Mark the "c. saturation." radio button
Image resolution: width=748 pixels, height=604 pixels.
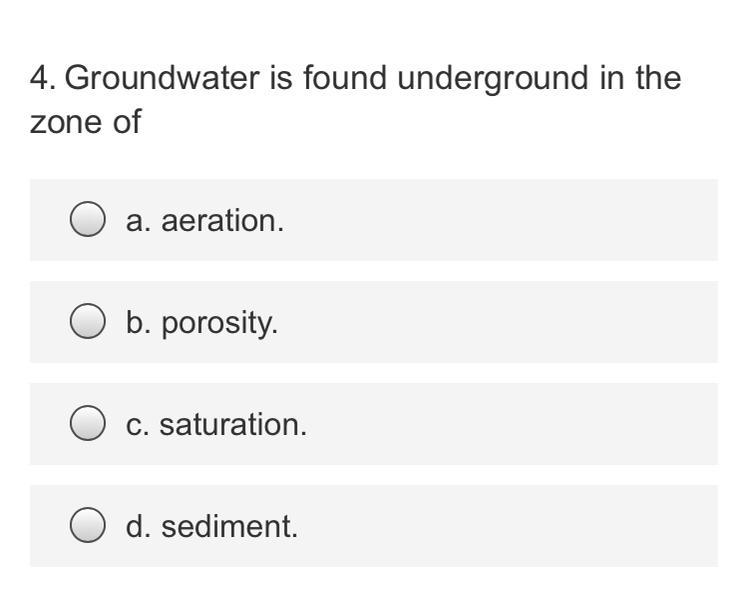coord(87,424)
